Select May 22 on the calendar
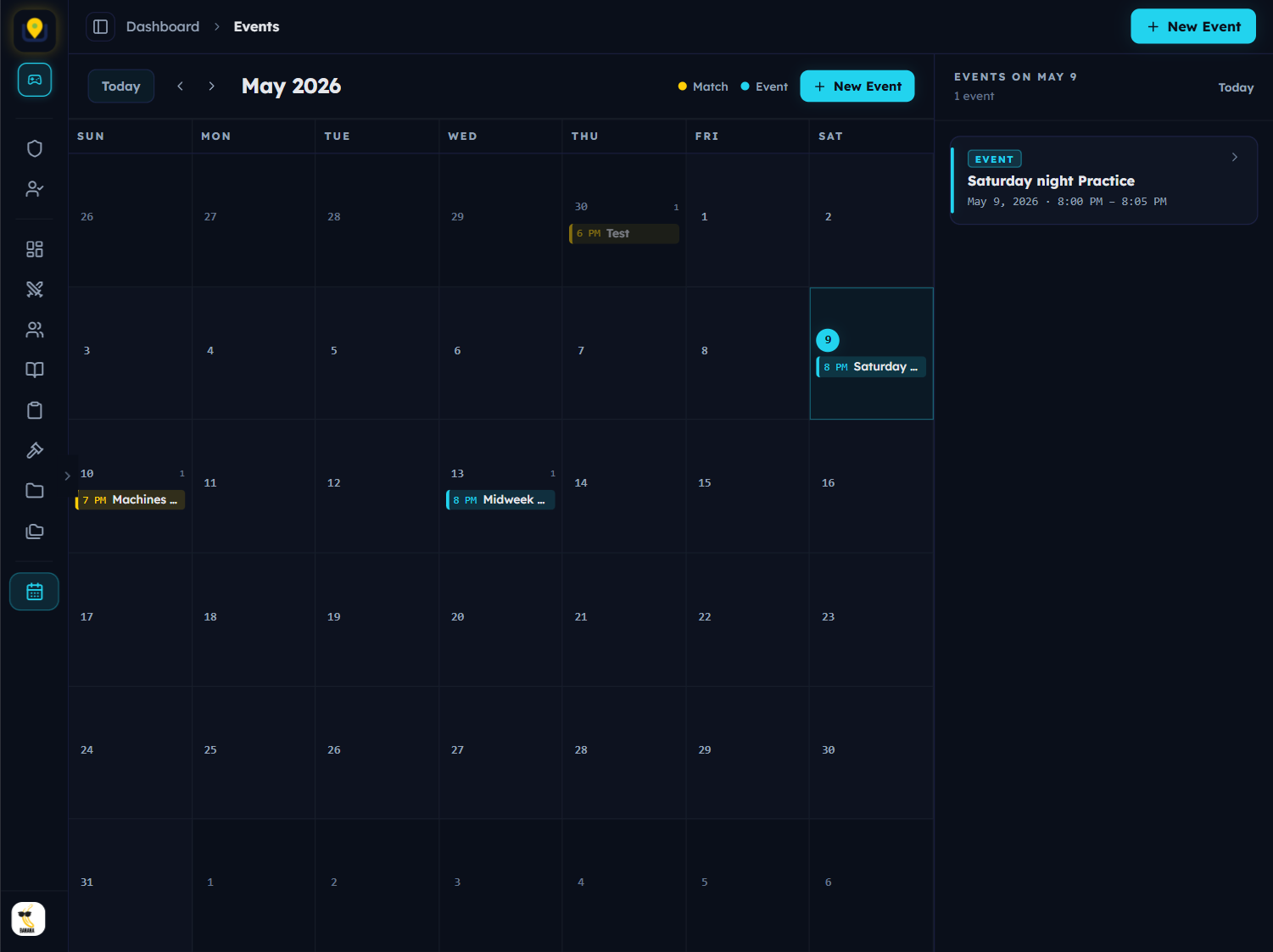1273x952 pixels. point(747,620)
